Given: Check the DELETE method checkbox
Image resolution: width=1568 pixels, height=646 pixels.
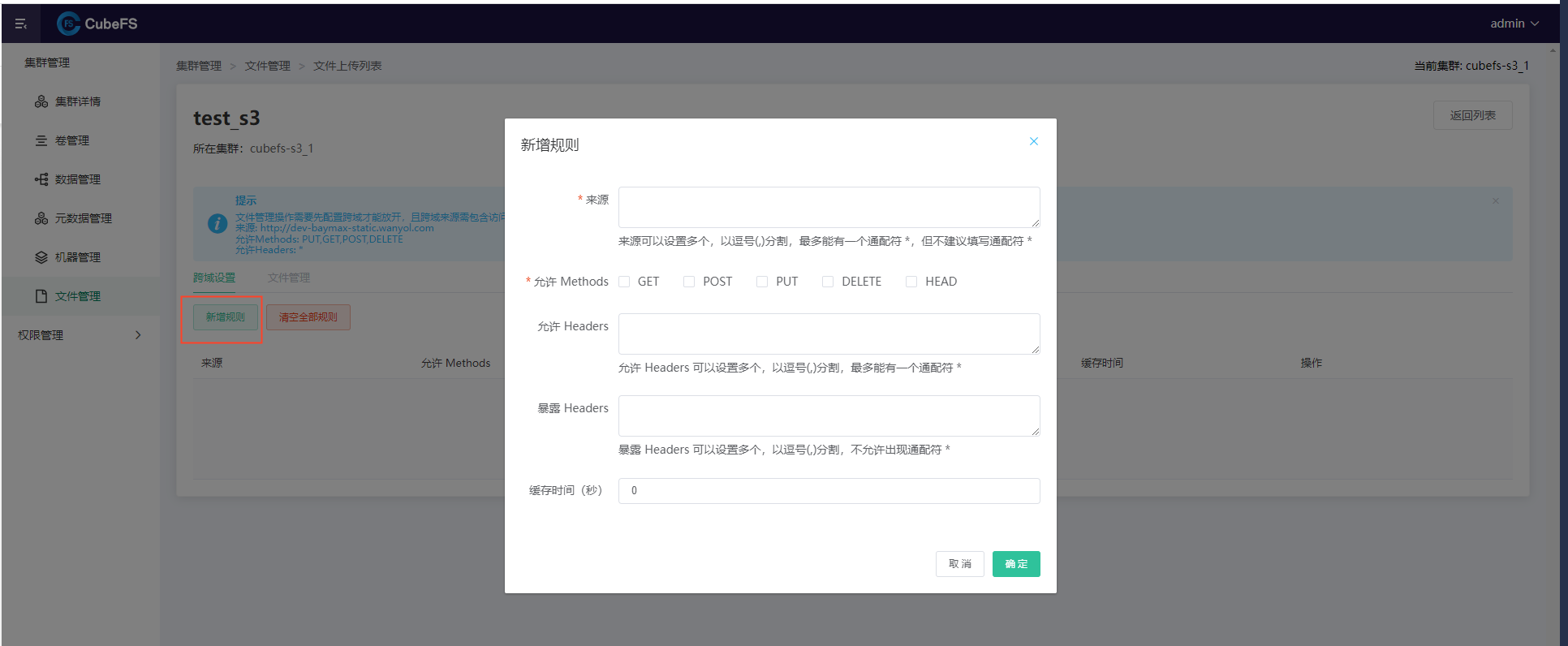Looking at the screenshot, I should (828, 282).
